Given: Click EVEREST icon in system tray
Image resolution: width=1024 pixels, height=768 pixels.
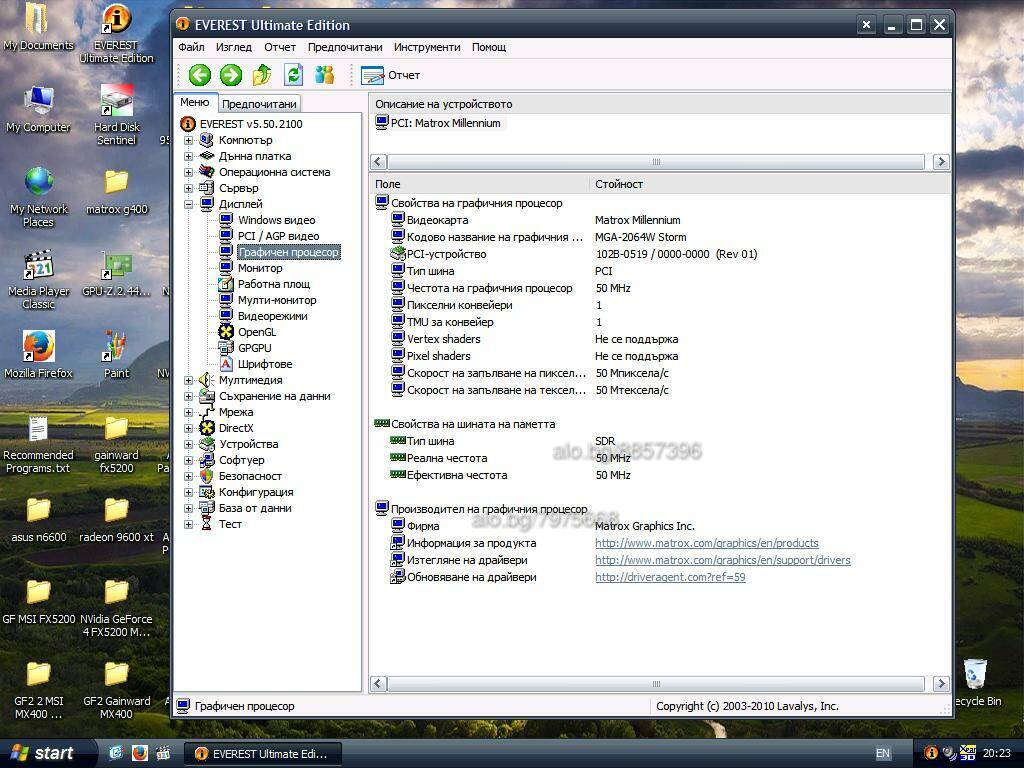Looking at the screenshot, I should [x=931, y=753].
